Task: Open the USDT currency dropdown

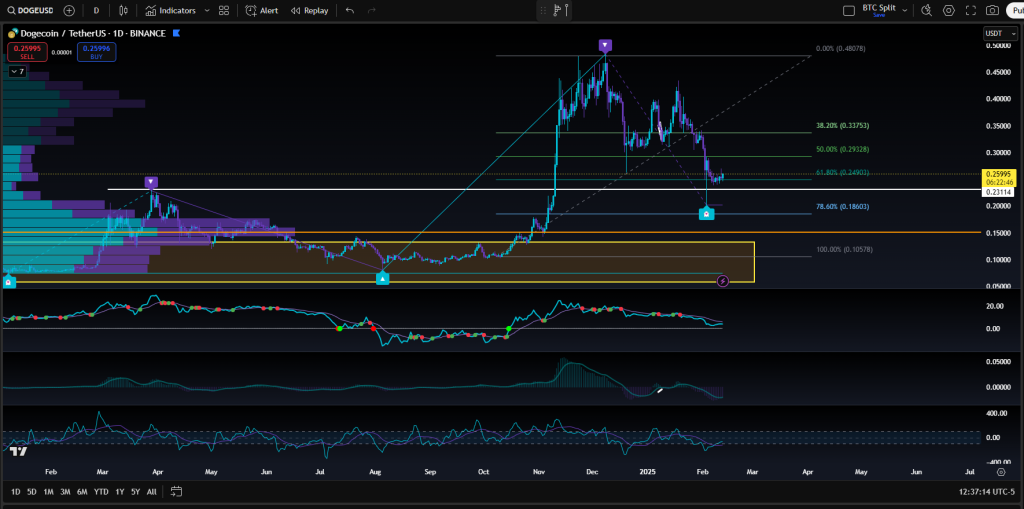Action: pos(999,34)
